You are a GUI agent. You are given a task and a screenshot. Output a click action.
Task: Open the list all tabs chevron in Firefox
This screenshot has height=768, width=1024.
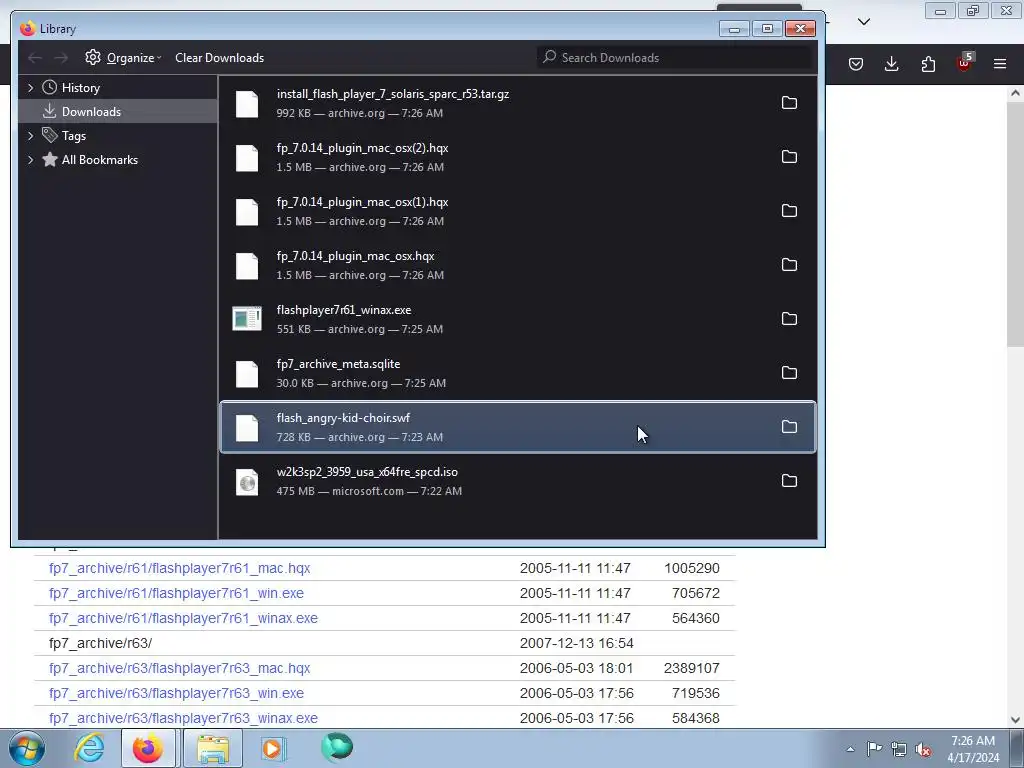click(864, 22)
